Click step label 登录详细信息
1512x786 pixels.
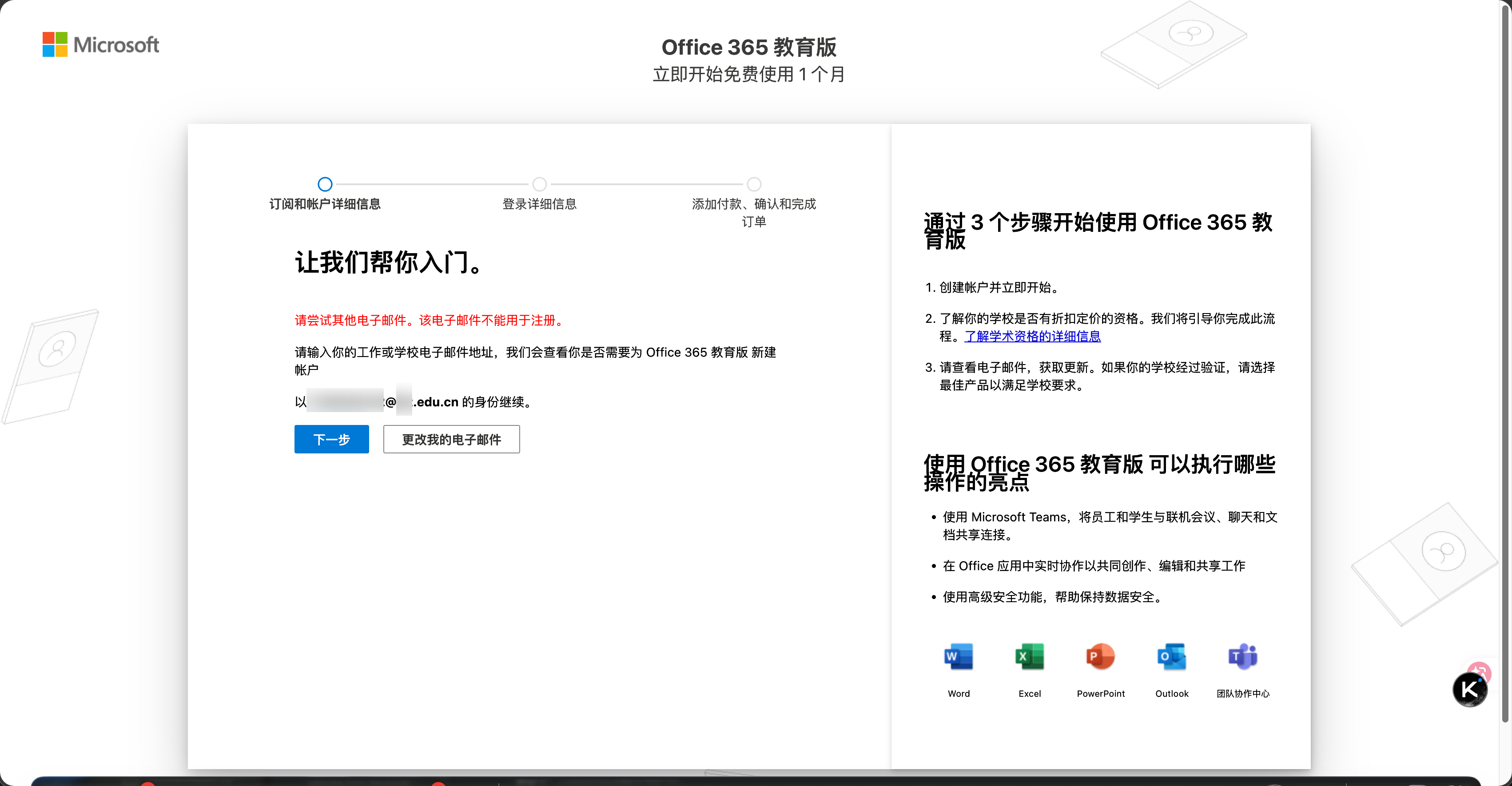pos(539,204)
